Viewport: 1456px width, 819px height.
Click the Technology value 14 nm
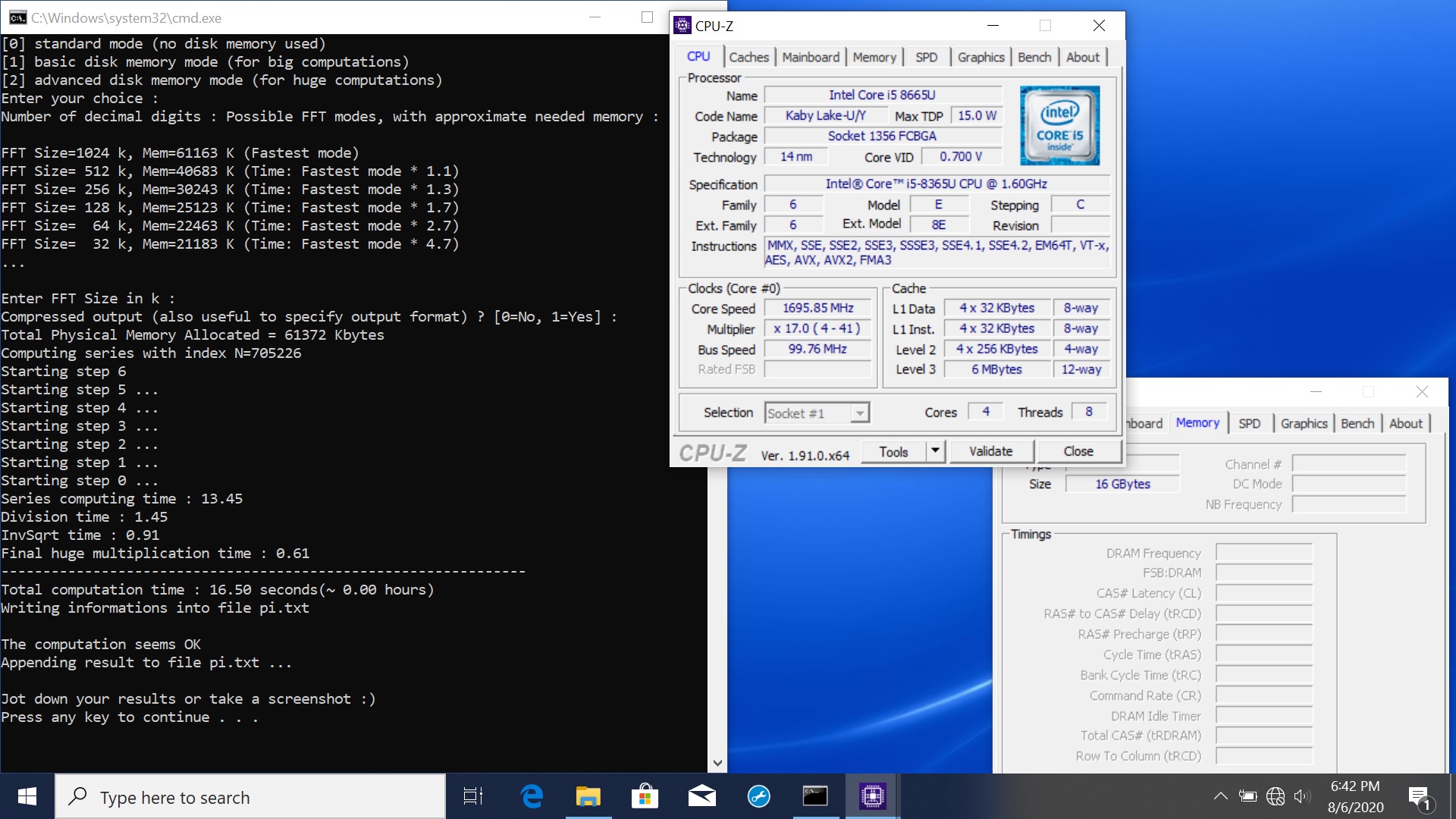coord(796,157)
